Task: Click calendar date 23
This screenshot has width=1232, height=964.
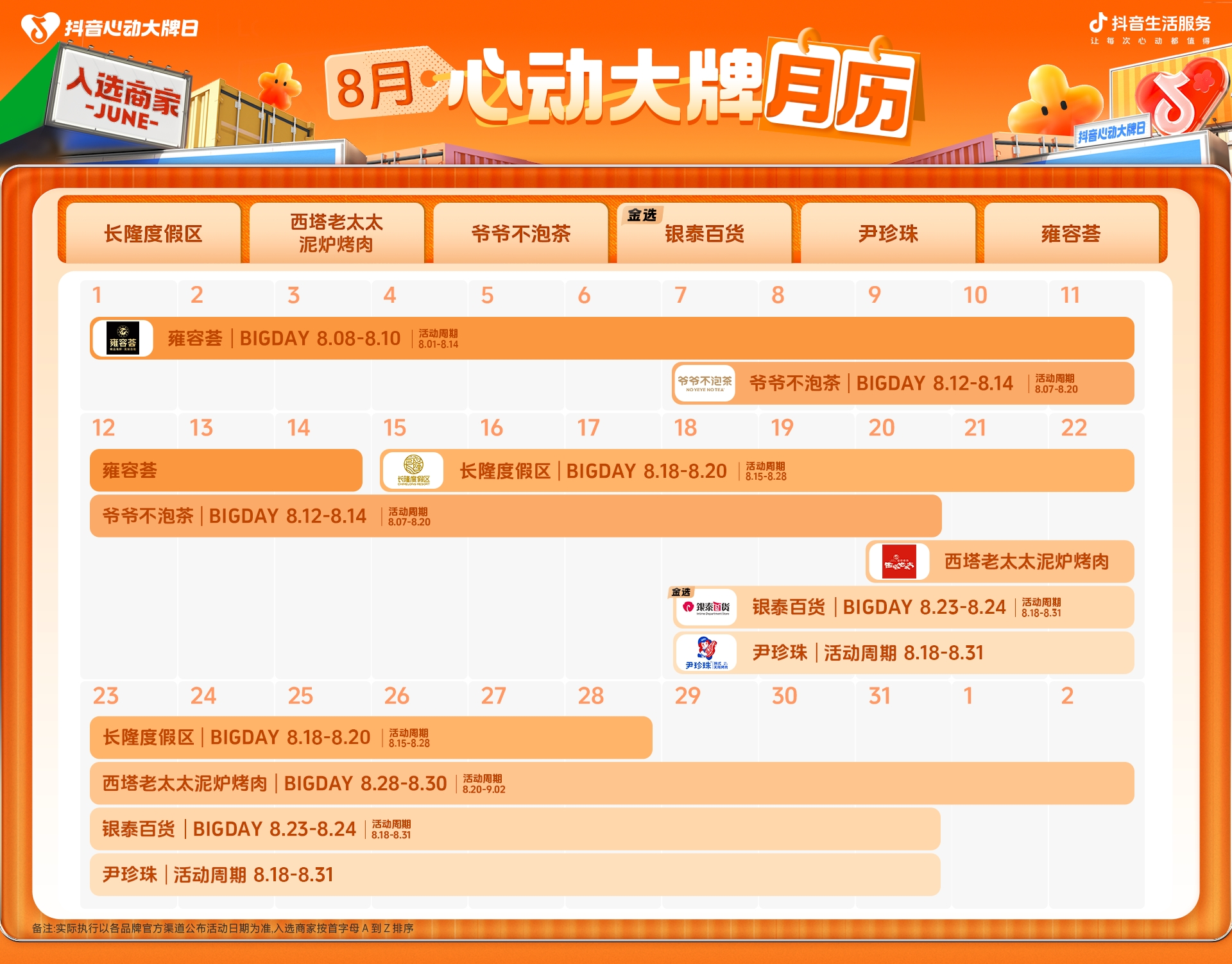Action: pyautogui.click(x=106, y=696)
